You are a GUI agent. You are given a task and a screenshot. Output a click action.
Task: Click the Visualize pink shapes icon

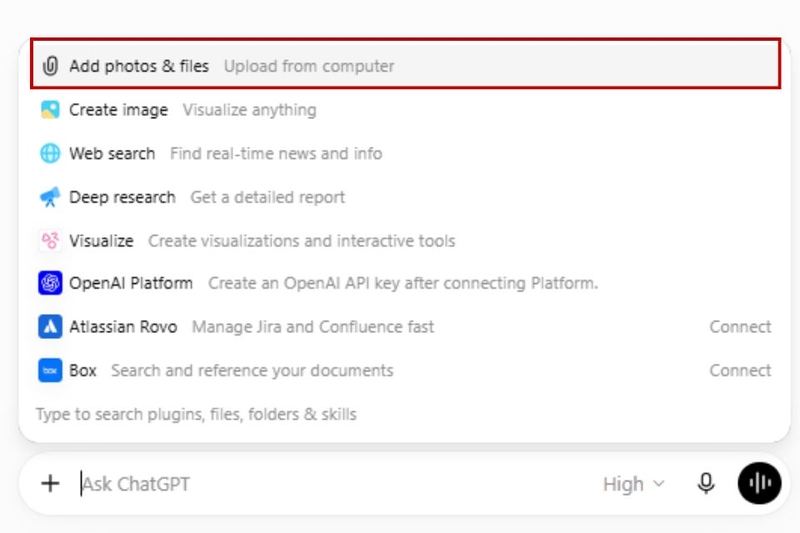tap(50, 240)
